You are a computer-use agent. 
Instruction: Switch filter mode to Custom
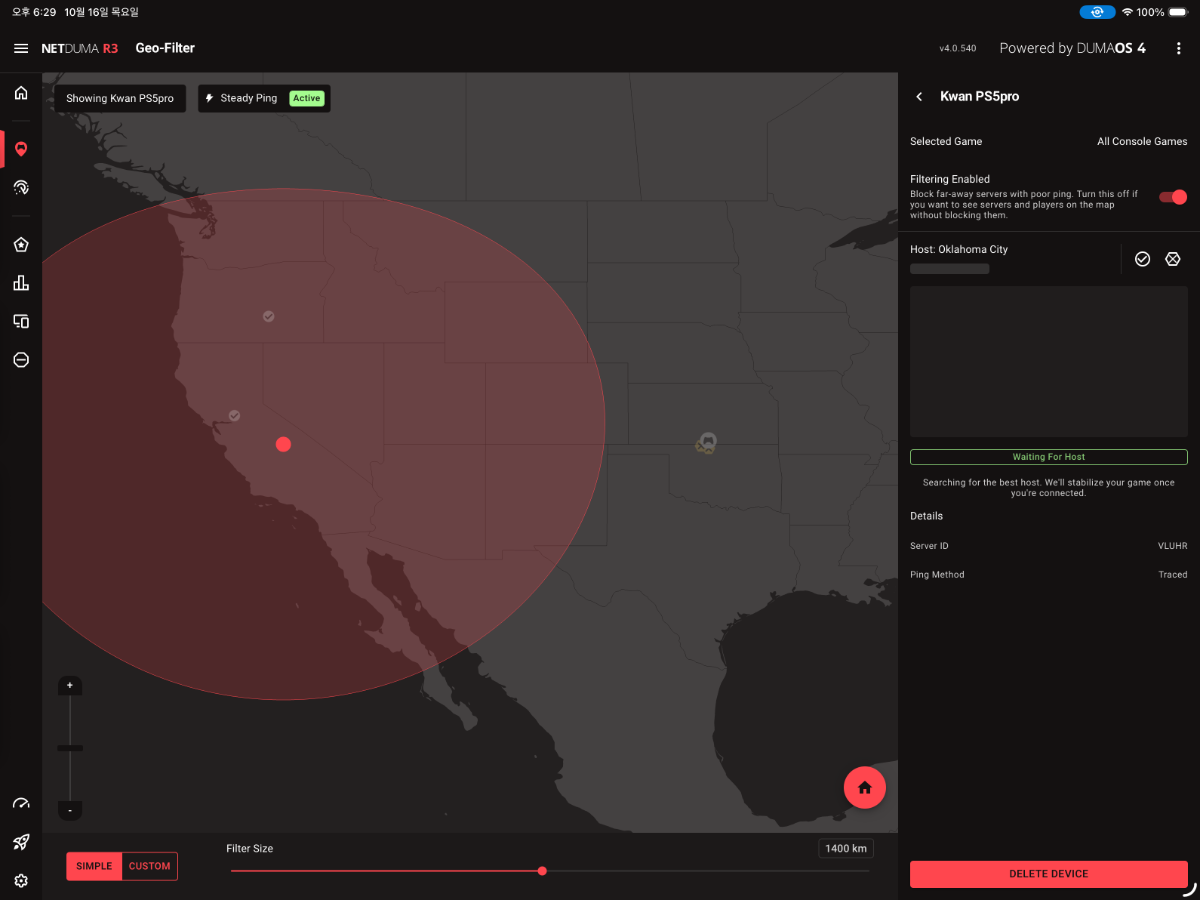[x=149, y=866]
